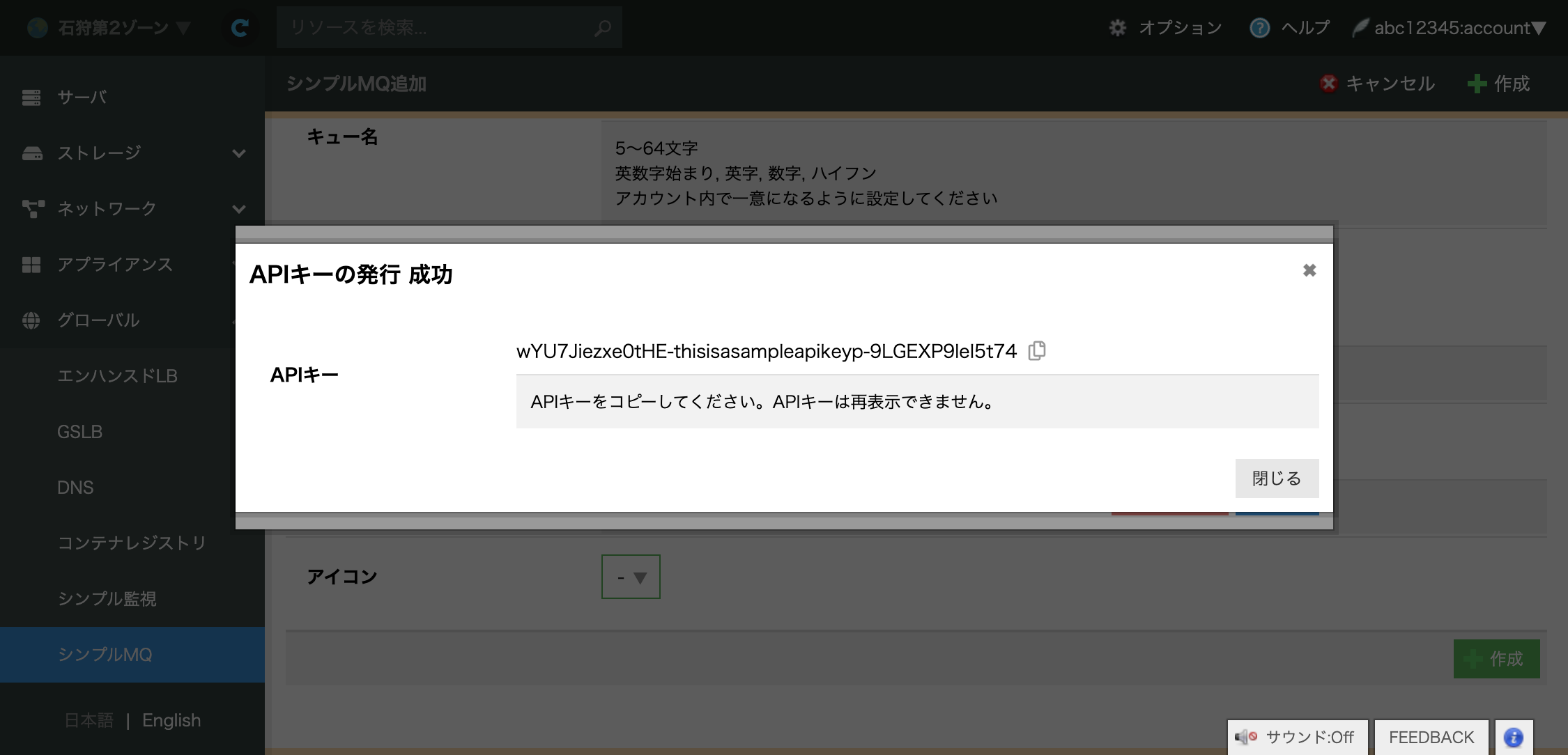Copy the API key with clipboard icon
The width and height of the screenshot is (1568, 755).
[x=1037, y=350]
